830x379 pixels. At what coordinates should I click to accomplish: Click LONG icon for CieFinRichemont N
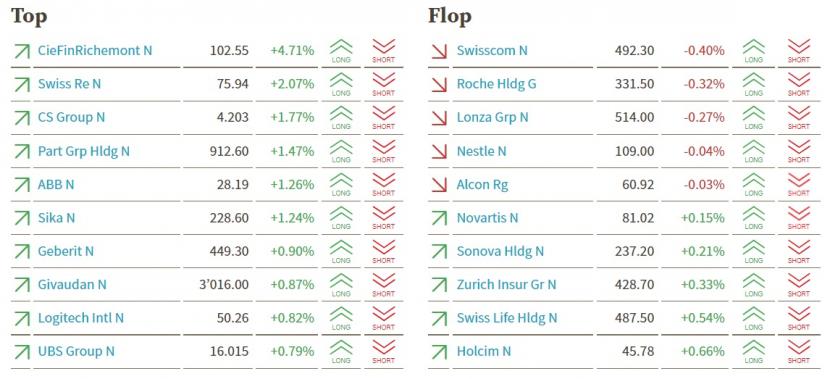[x=341, y=51]
